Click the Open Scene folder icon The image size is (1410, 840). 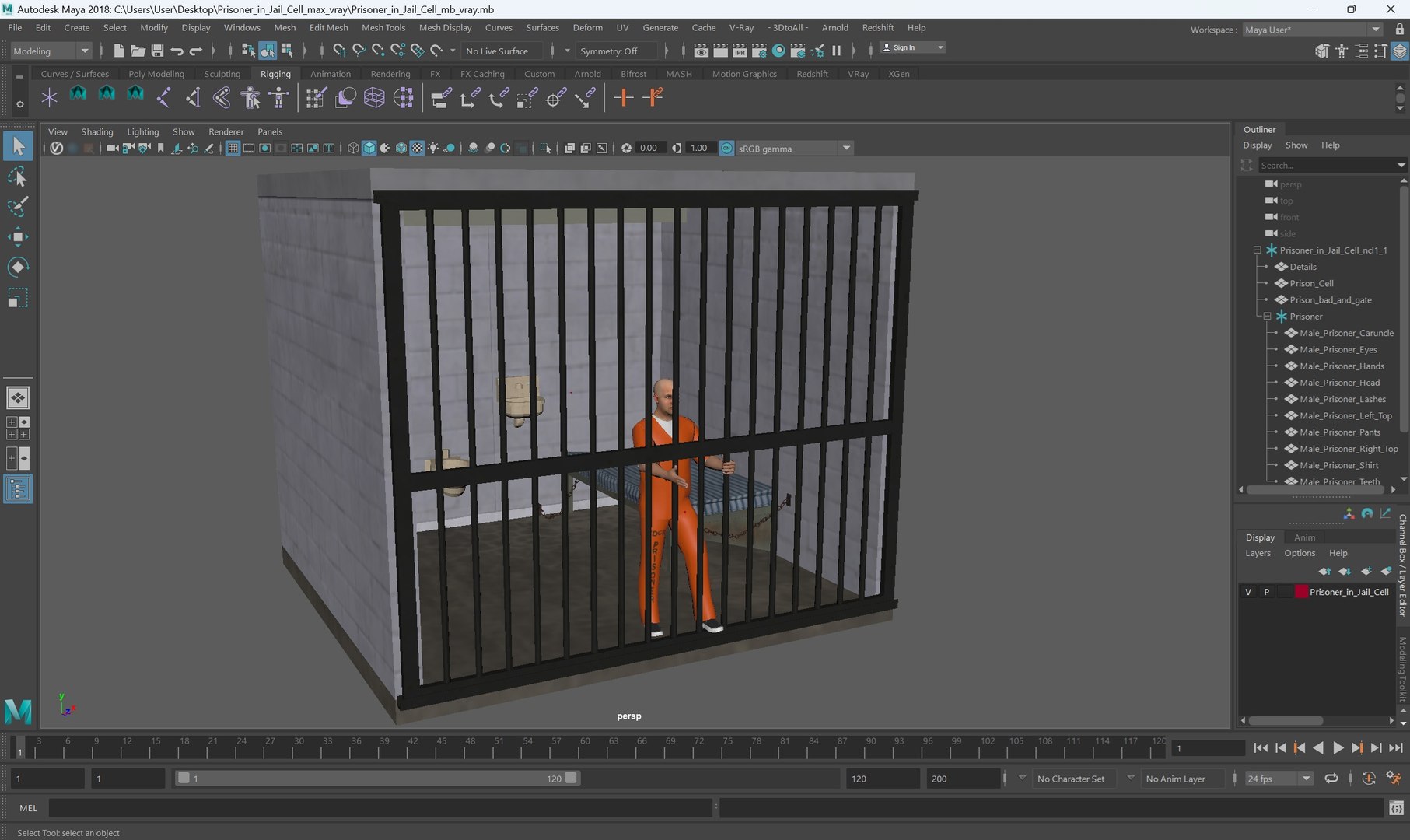[x=138, y=51]
